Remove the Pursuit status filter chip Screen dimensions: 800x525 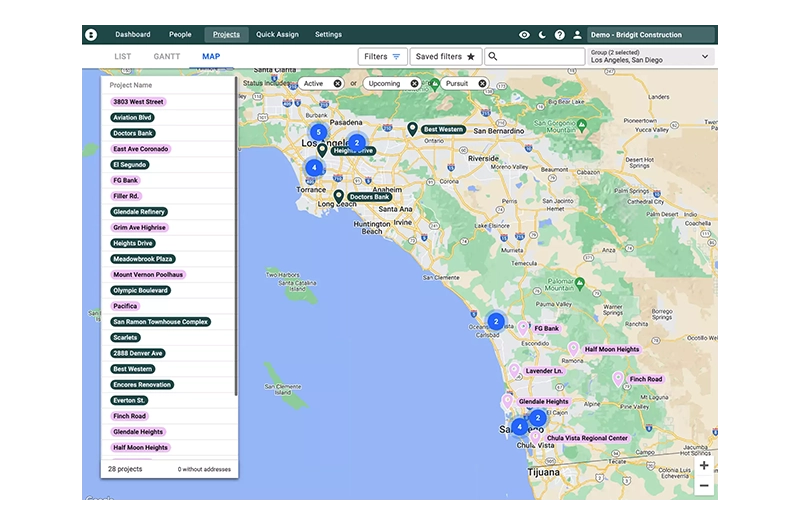click(482, 84)
